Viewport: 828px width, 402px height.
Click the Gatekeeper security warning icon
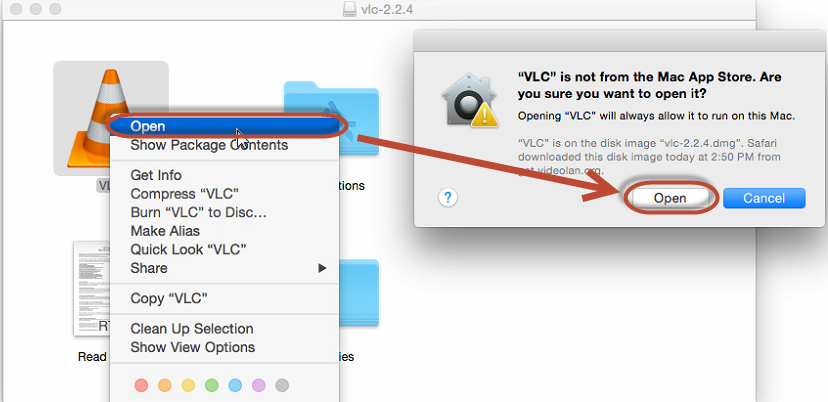(x=471, y=100)
